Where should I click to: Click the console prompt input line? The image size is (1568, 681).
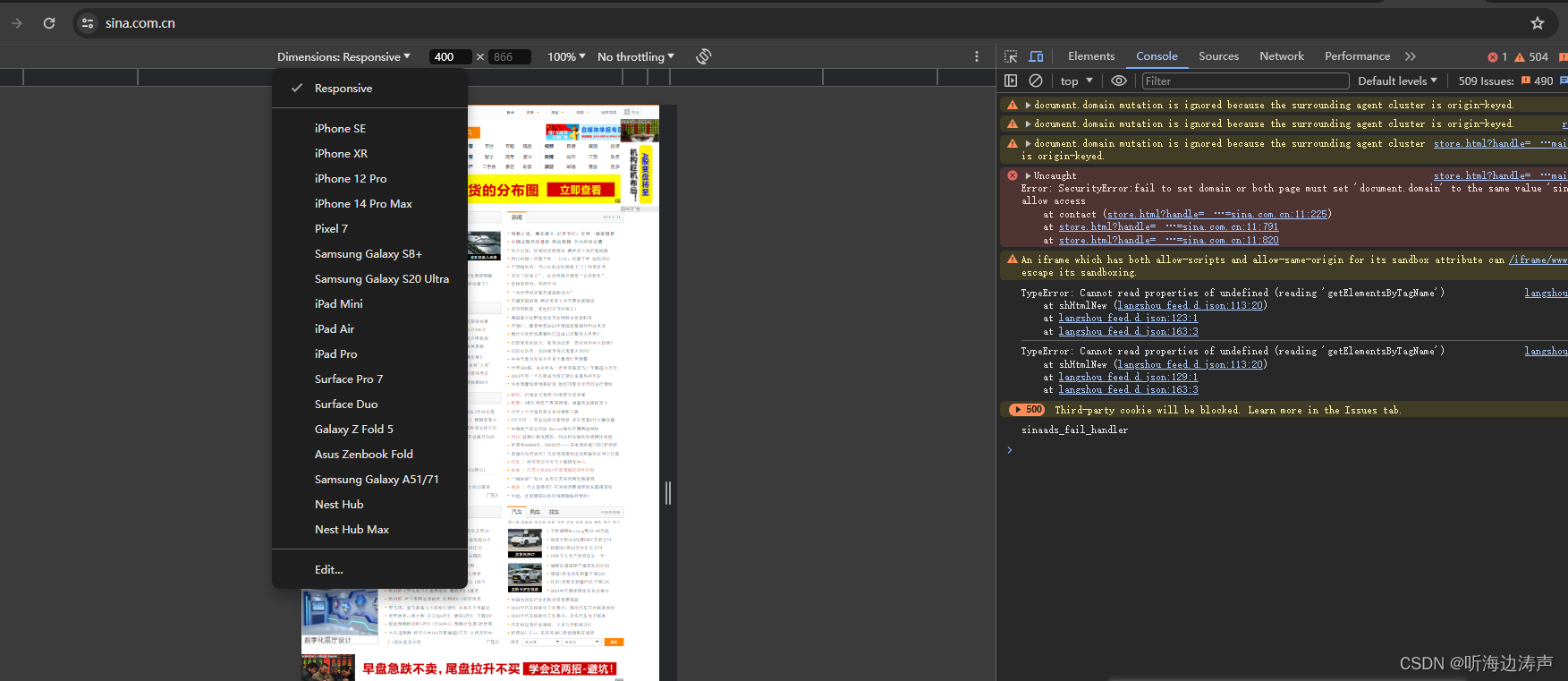click(x=1288, y=450)
